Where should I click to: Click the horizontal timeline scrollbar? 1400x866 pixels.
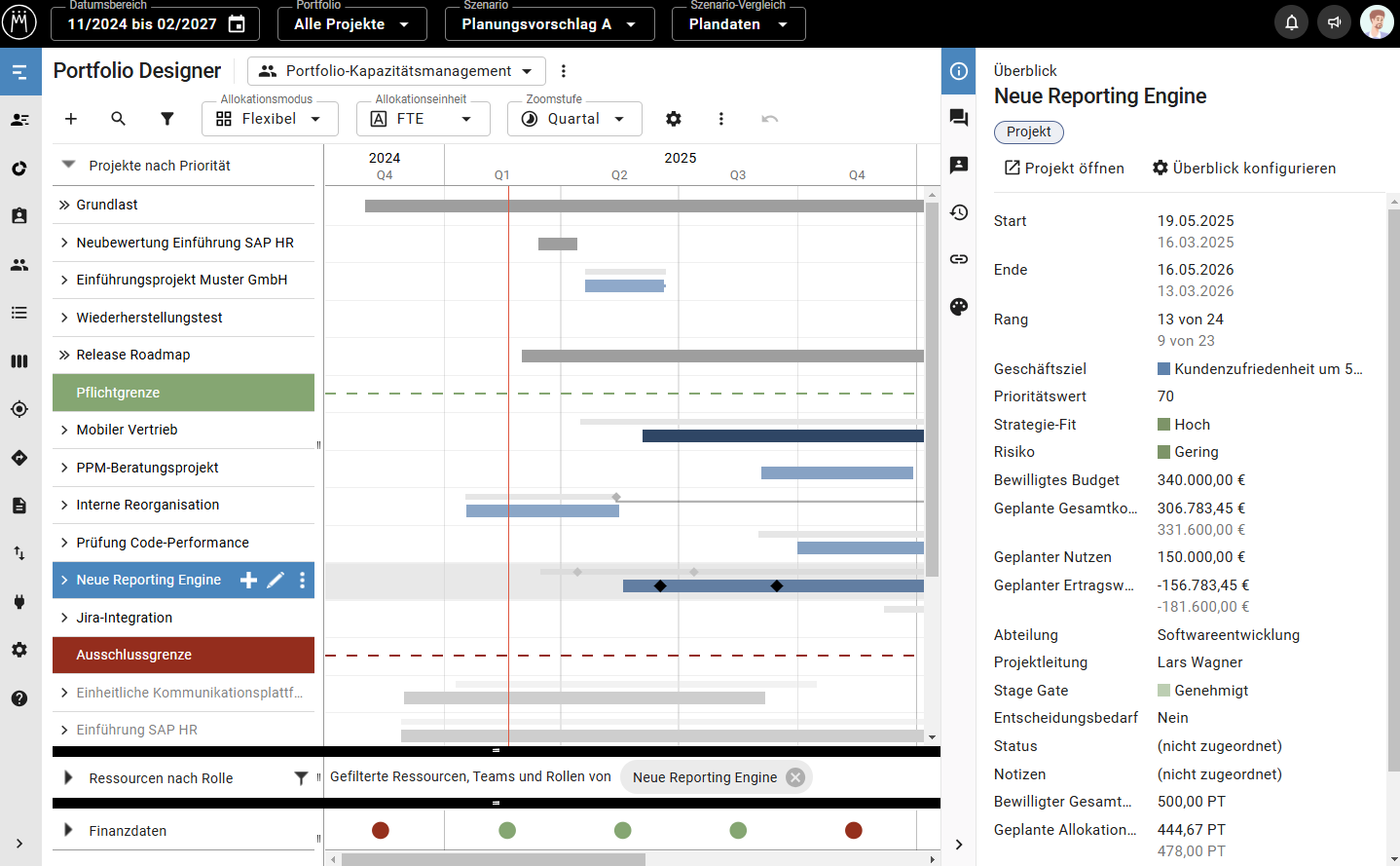coord(494,859)
